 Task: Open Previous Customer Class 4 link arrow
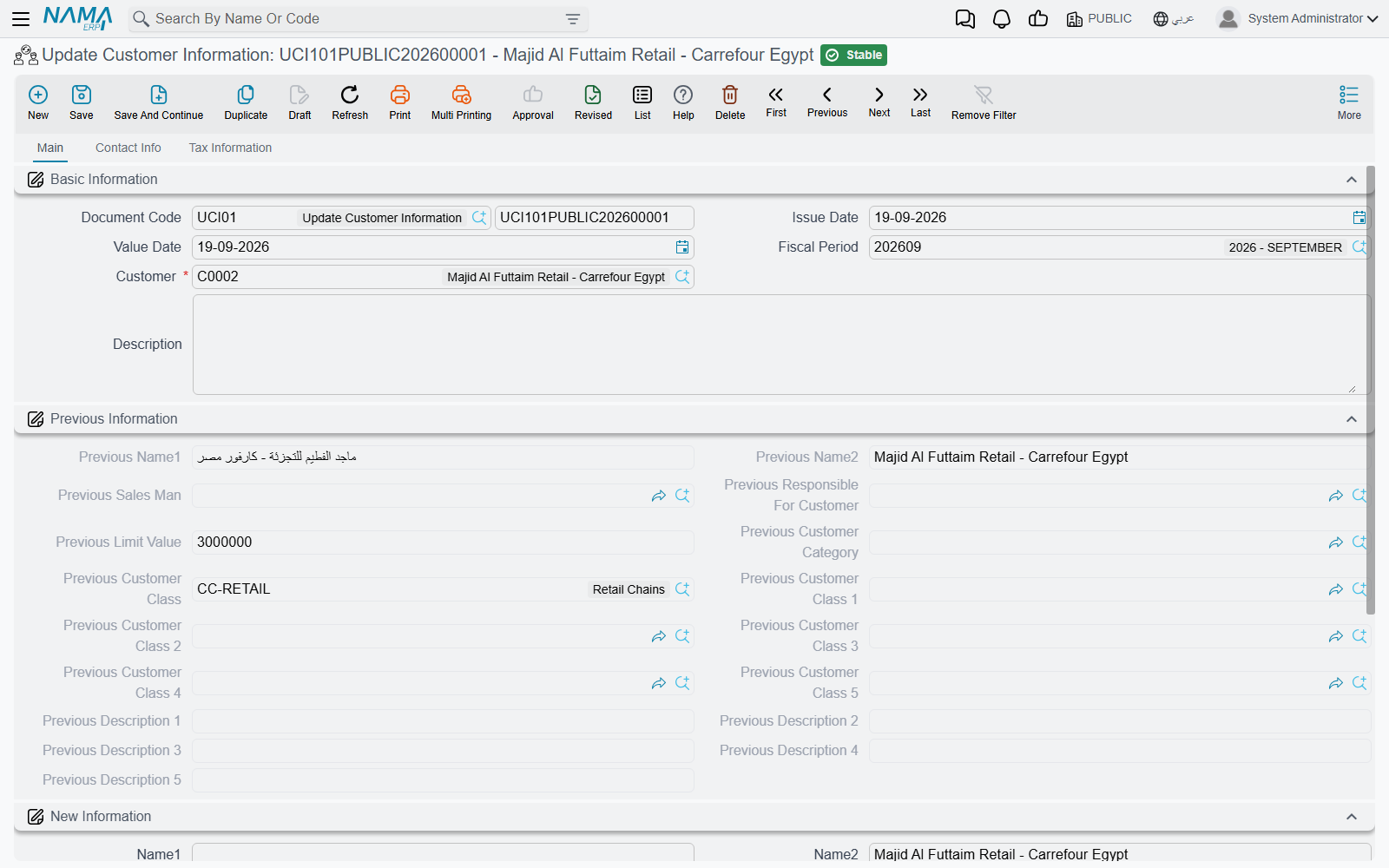(x=659, y=683)
